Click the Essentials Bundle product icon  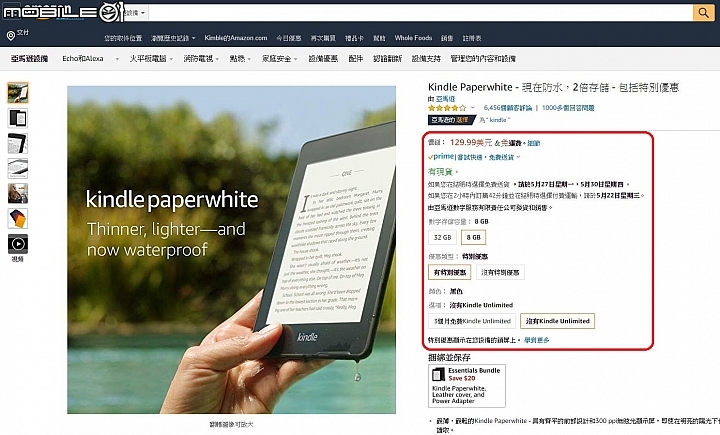[x=439, y=374]
